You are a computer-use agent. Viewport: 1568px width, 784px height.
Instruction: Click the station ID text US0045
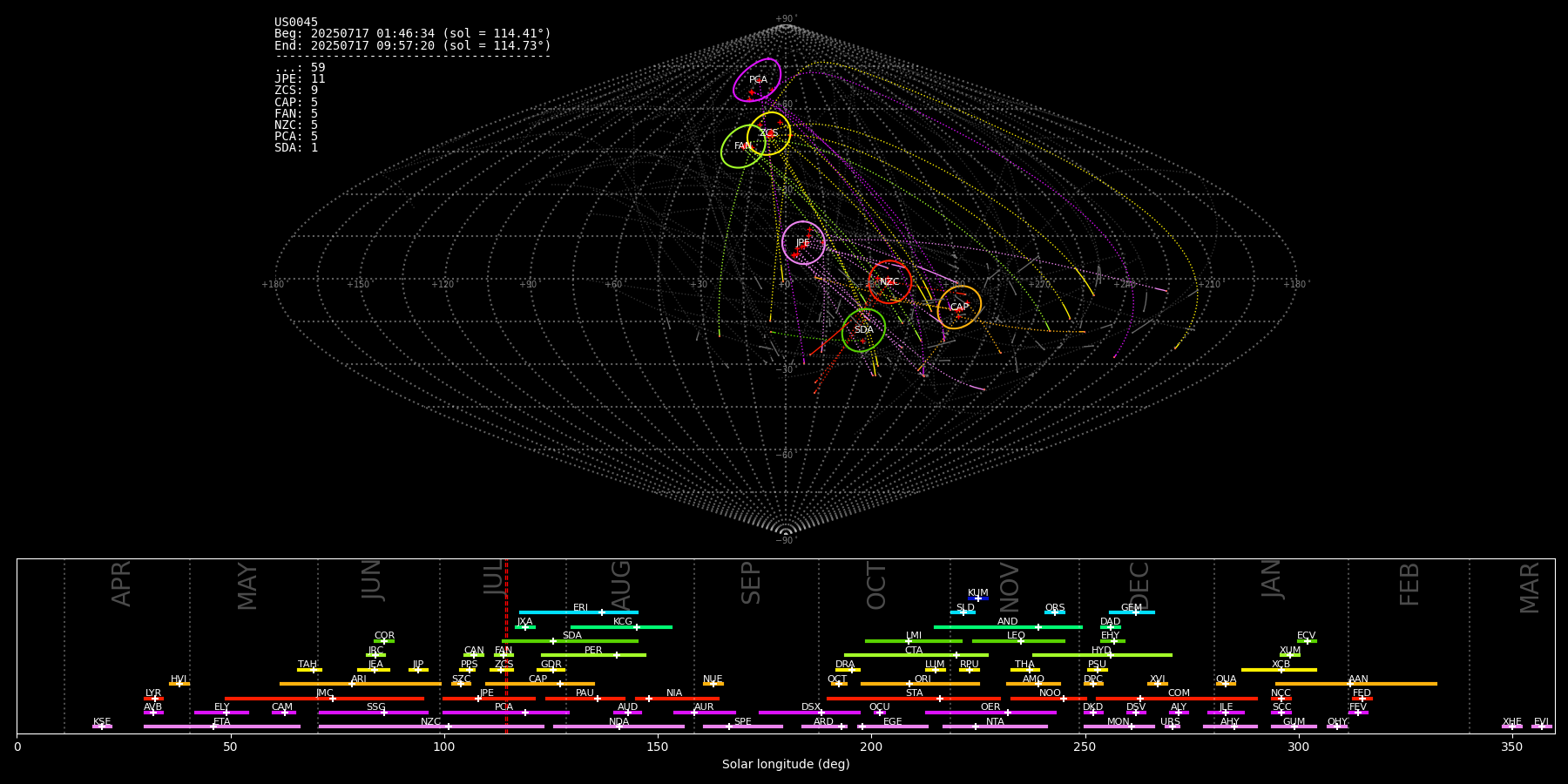[296, 23]
